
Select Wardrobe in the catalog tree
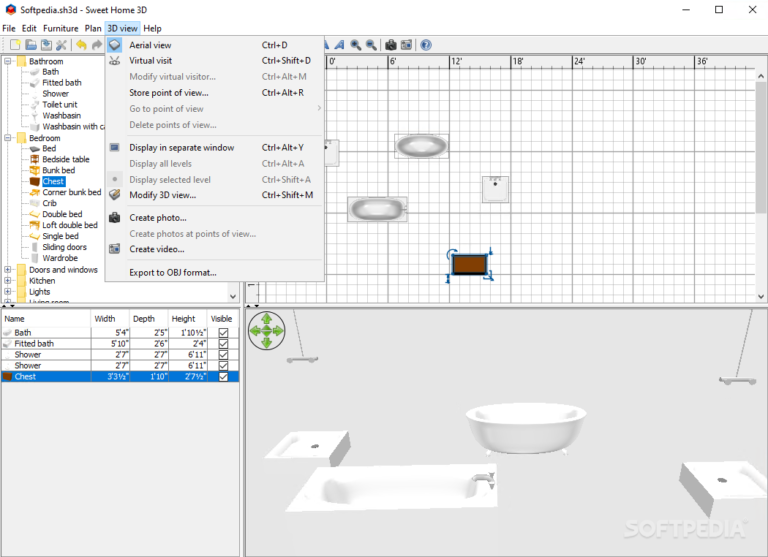pos(60,258)
